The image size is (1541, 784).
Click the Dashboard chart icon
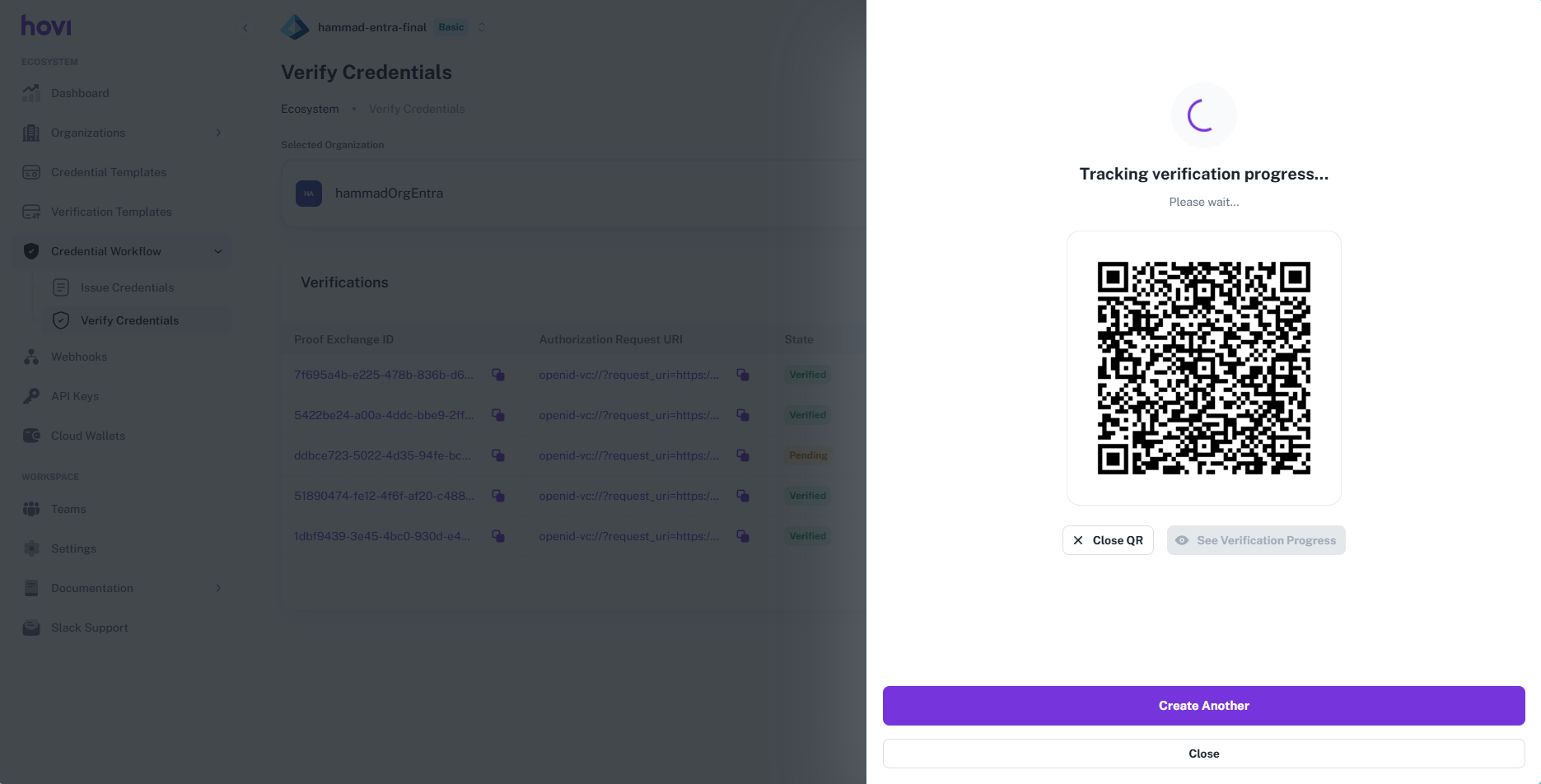31,93
